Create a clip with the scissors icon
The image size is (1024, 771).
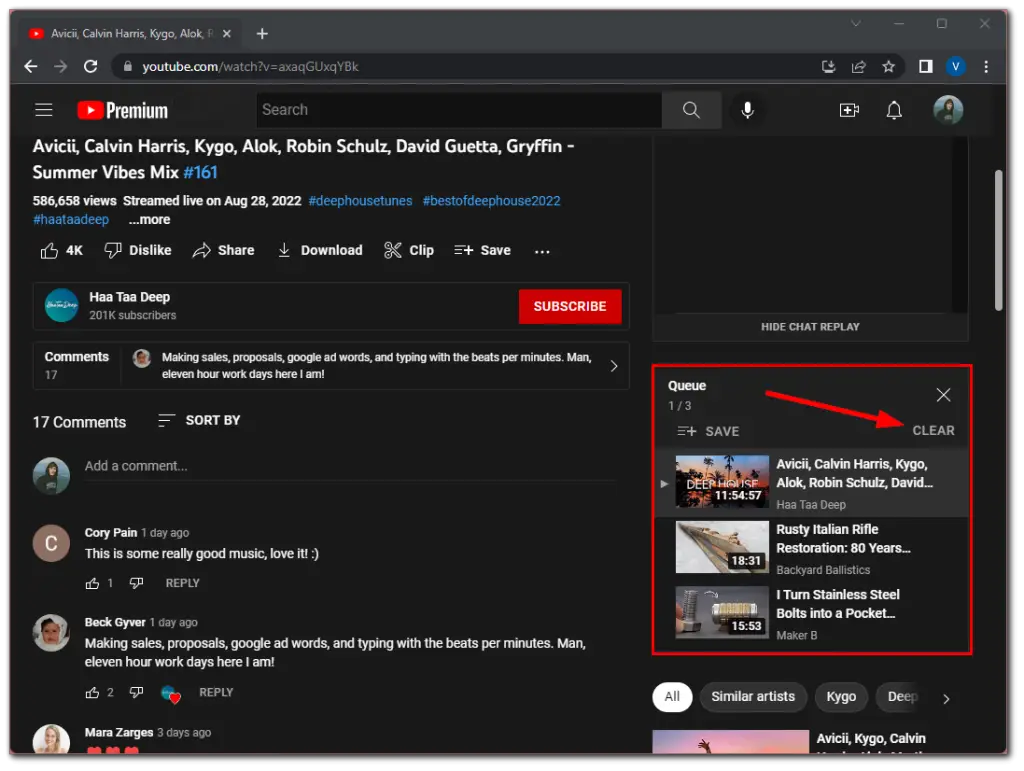pos(408,250)
